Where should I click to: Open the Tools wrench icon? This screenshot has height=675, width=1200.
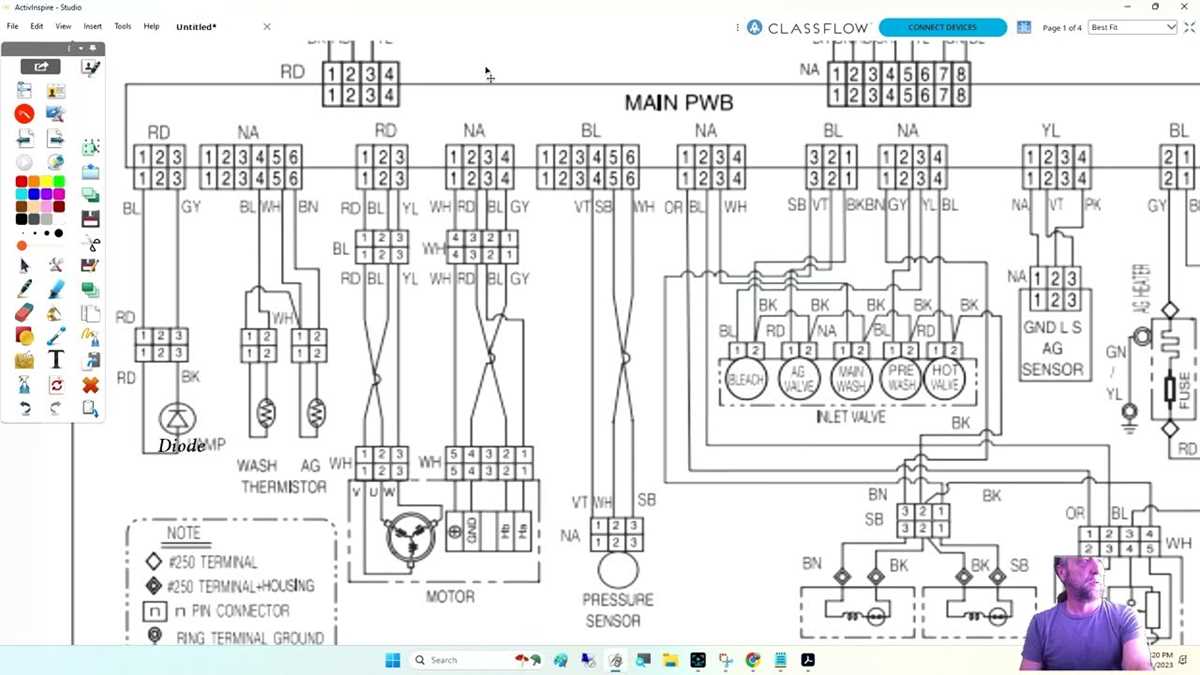(56, 265)
